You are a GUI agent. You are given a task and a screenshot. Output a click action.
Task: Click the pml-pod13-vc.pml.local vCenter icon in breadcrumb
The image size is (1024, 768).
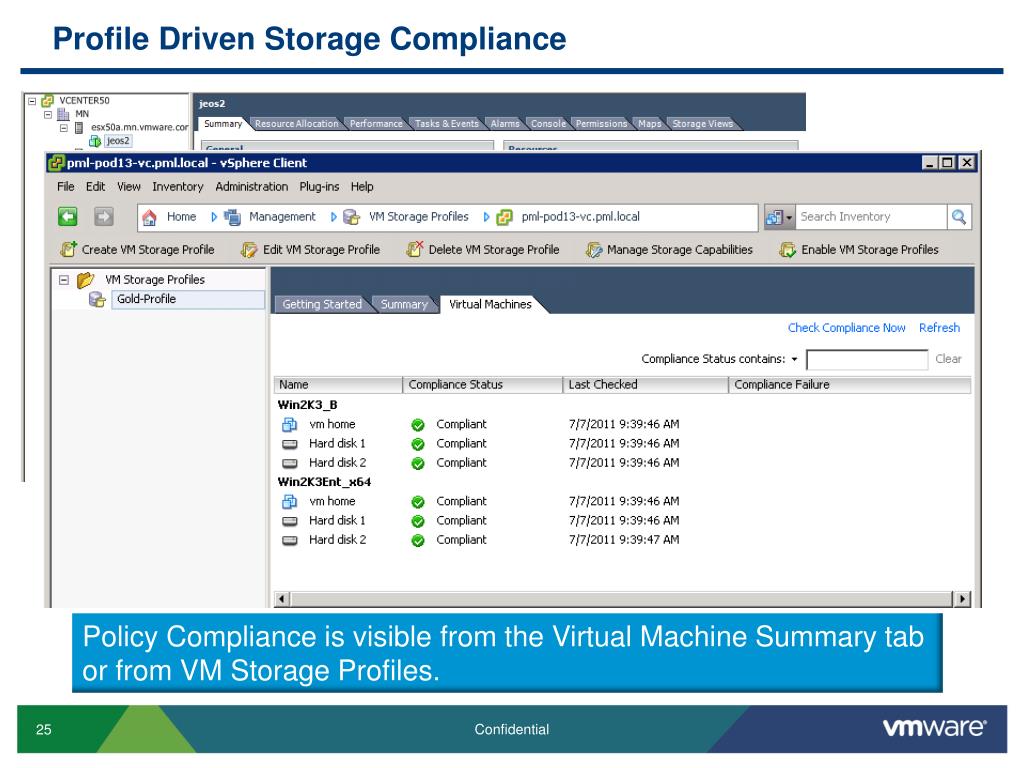point(504,217)
